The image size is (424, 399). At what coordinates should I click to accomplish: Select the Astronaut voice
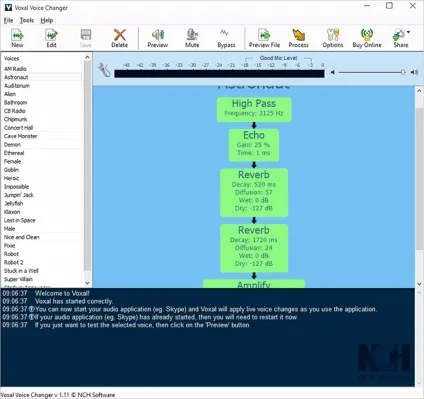point(41,77)
